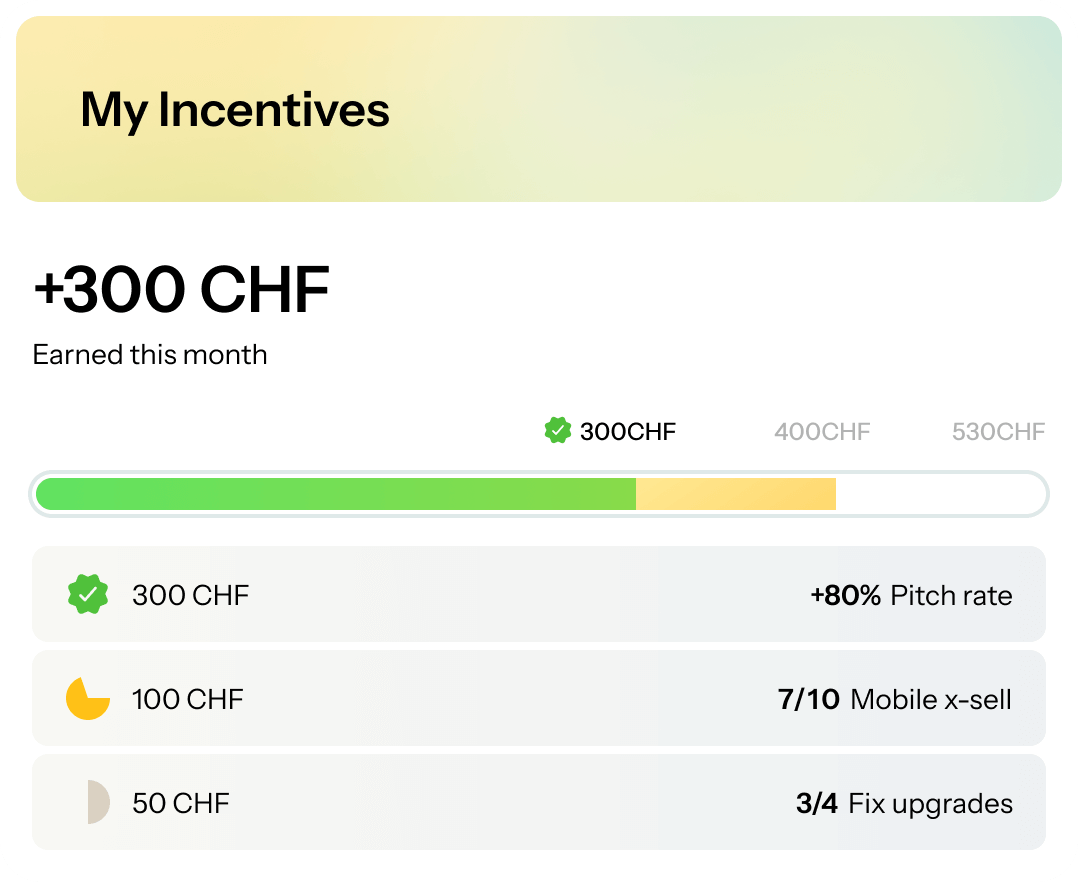
Task: Click the green verified badge next to 300 CHF
Action: (89, 594)
